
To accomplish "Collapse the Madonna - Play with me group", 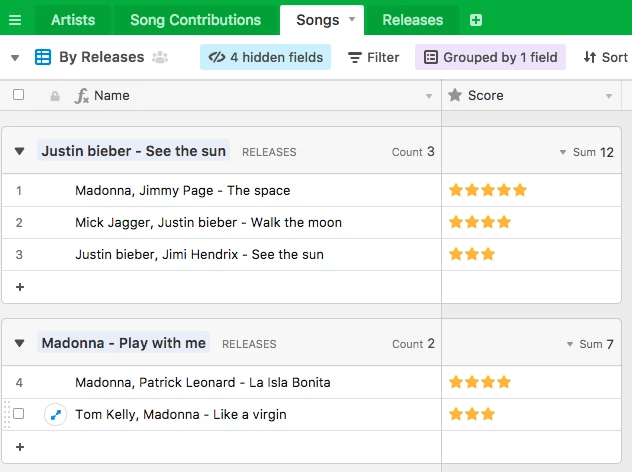I will pyautogui.click(x=19, y=343).
